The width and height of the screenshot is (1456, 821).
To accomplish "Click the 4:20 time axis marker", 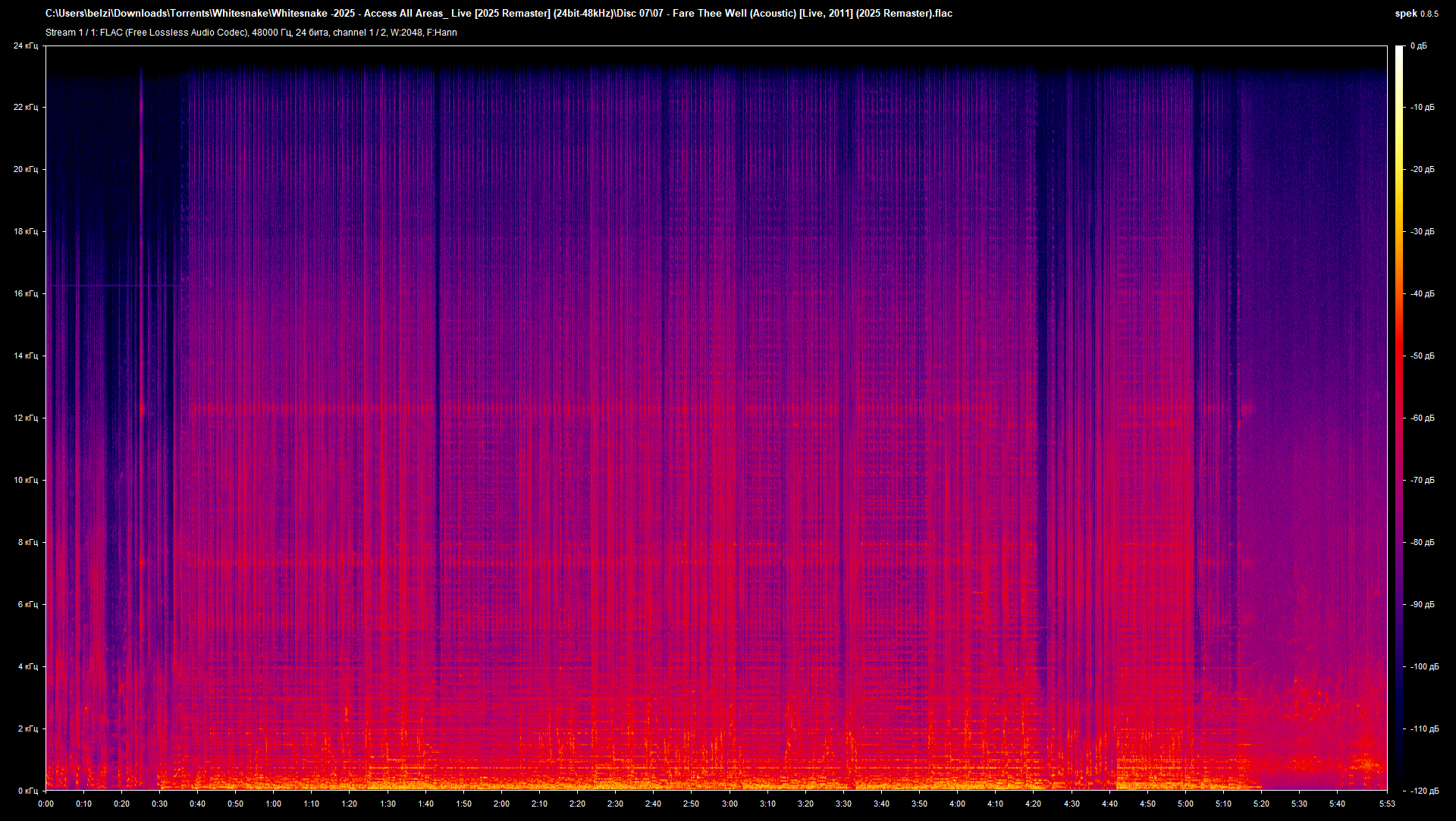I will pyautogui.click(x=1033, y=804).
